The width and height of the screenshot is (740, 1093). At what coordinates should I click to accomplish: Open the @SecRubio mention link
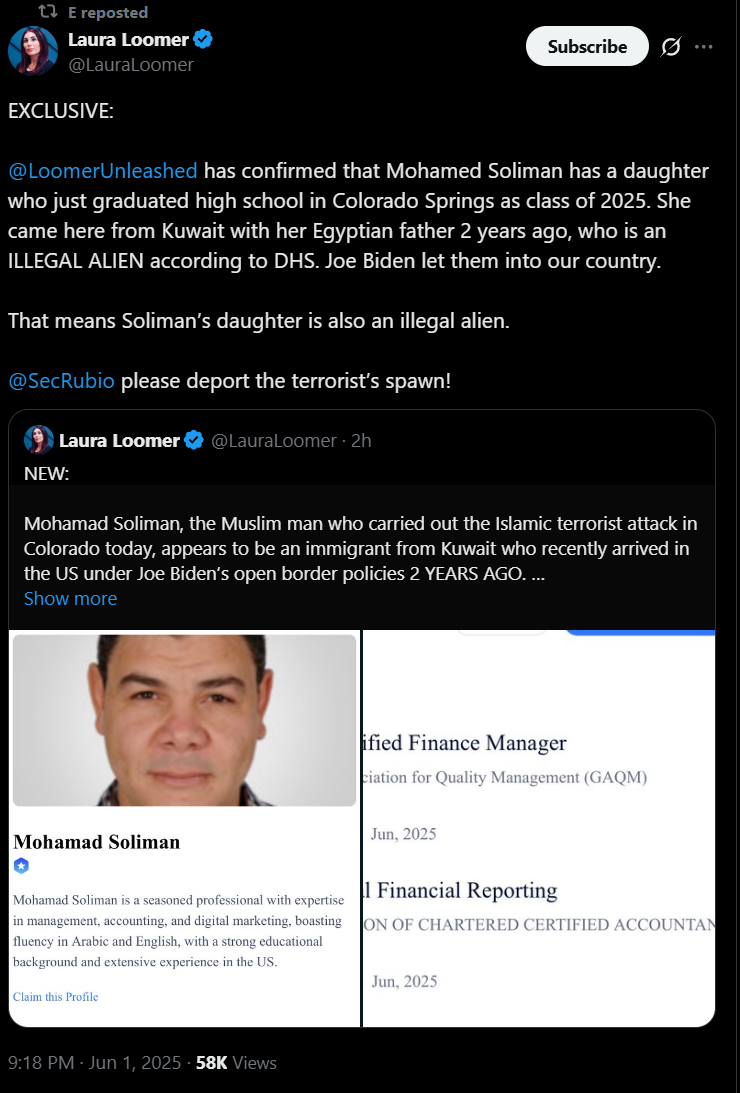[61, 381]
